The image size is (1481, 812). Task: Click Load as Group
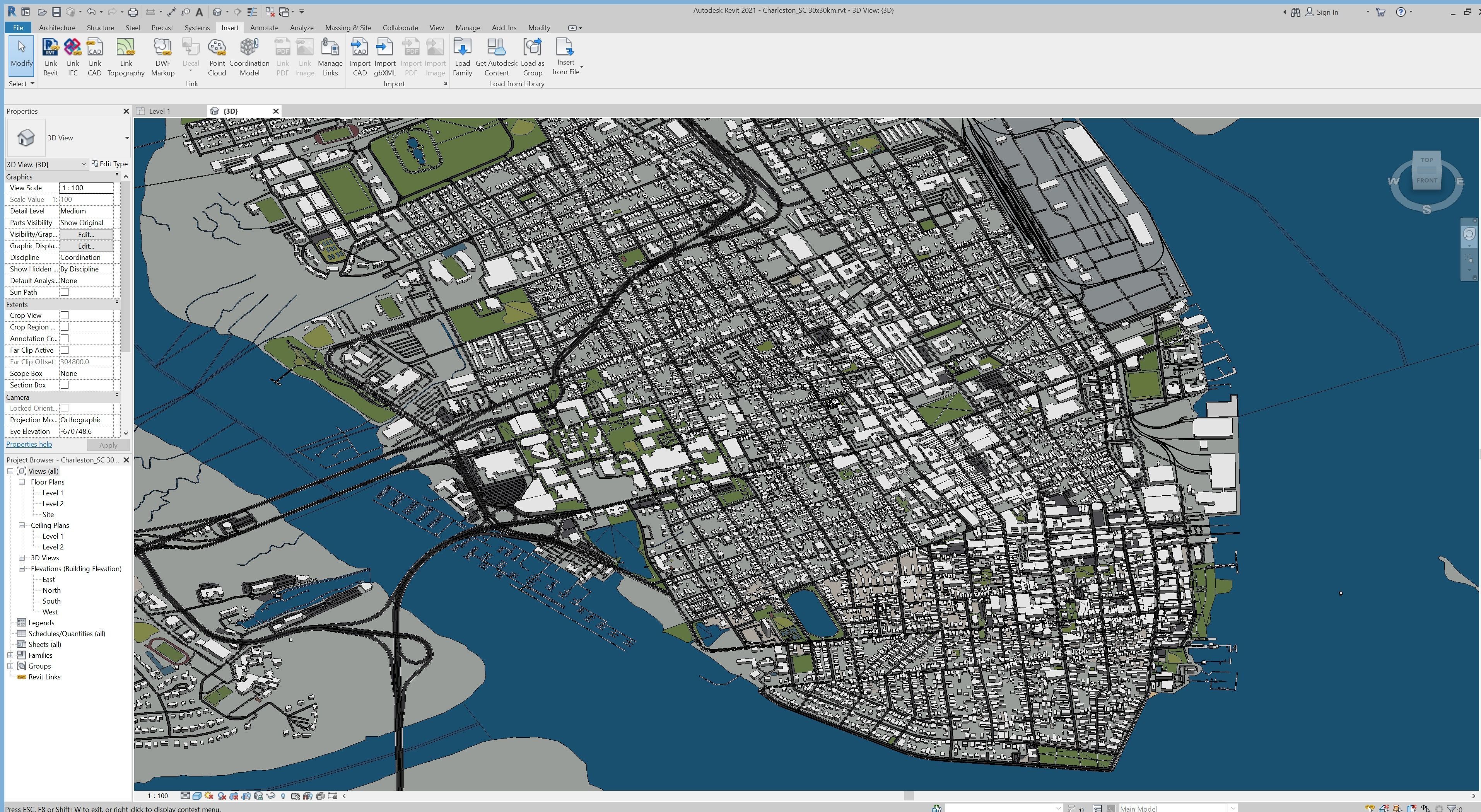point(532,57)
